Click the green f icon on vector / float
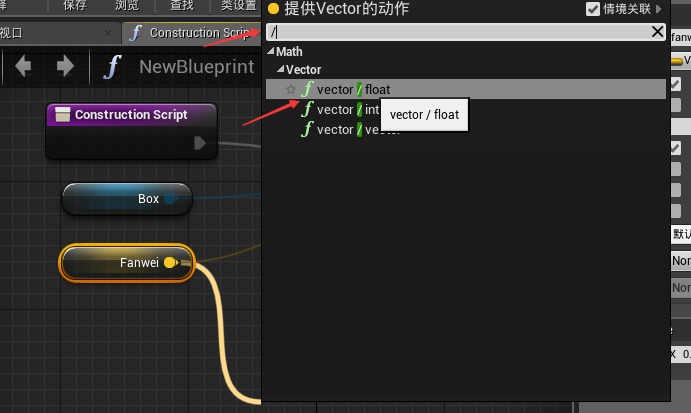This screenshot has height=413, width=691. tap(307, 89)
